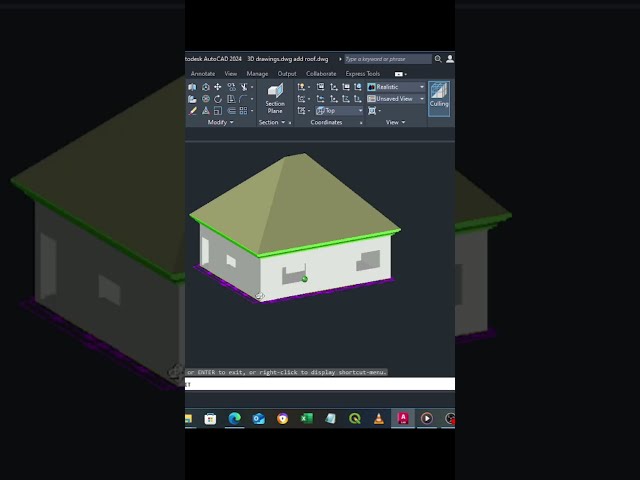Select the triangular 3D Scale tool

coord(206,111)
